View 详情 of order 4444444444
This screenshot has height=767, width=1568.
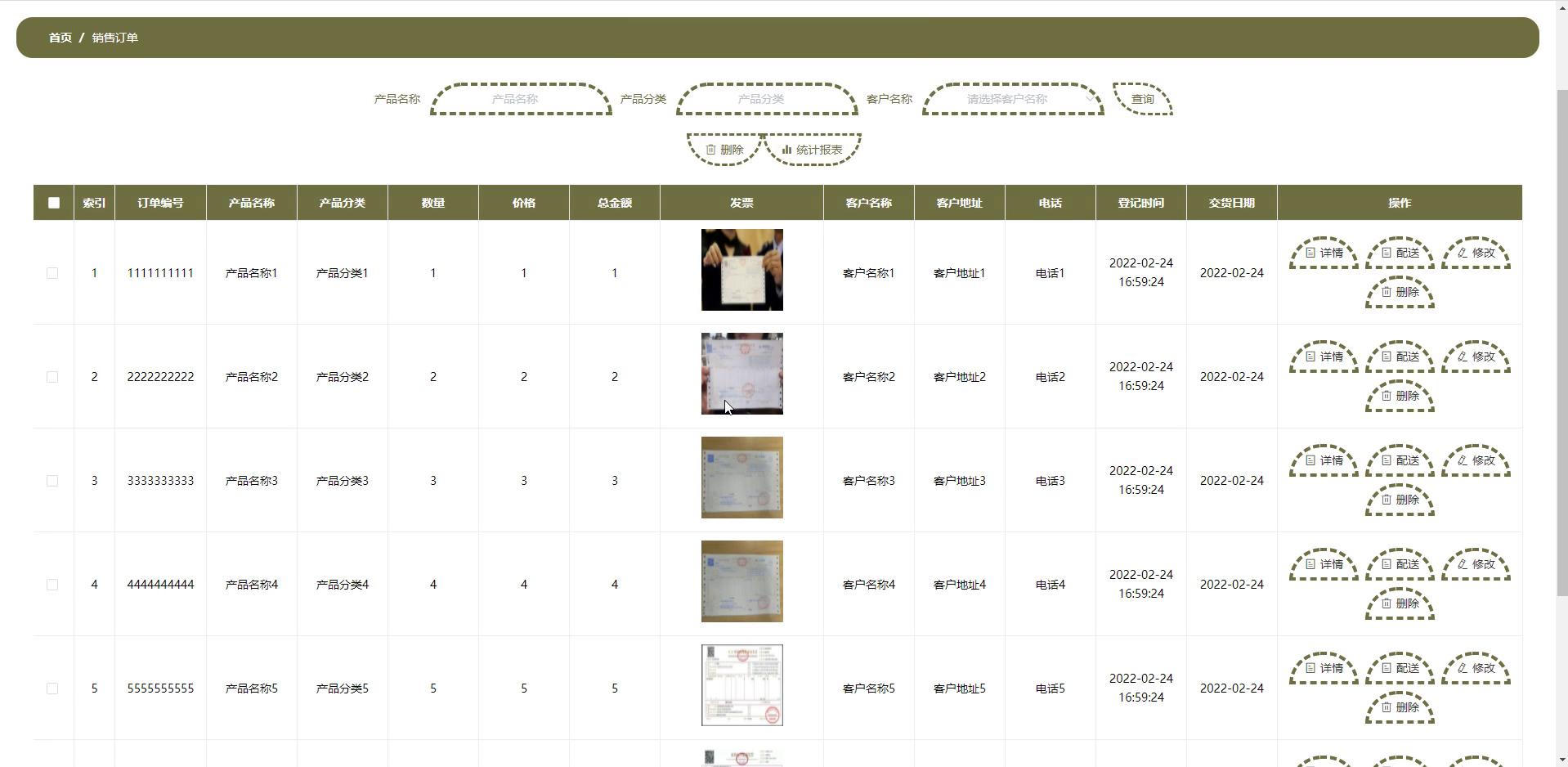click(1324, 564)
